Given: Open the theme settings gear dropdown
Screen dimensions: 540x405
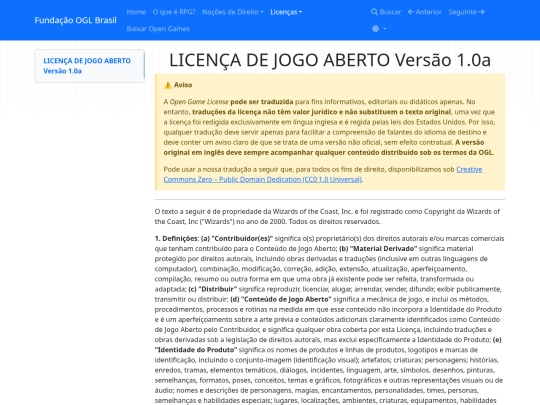Looking at the screenshot, I should point(379,29).
